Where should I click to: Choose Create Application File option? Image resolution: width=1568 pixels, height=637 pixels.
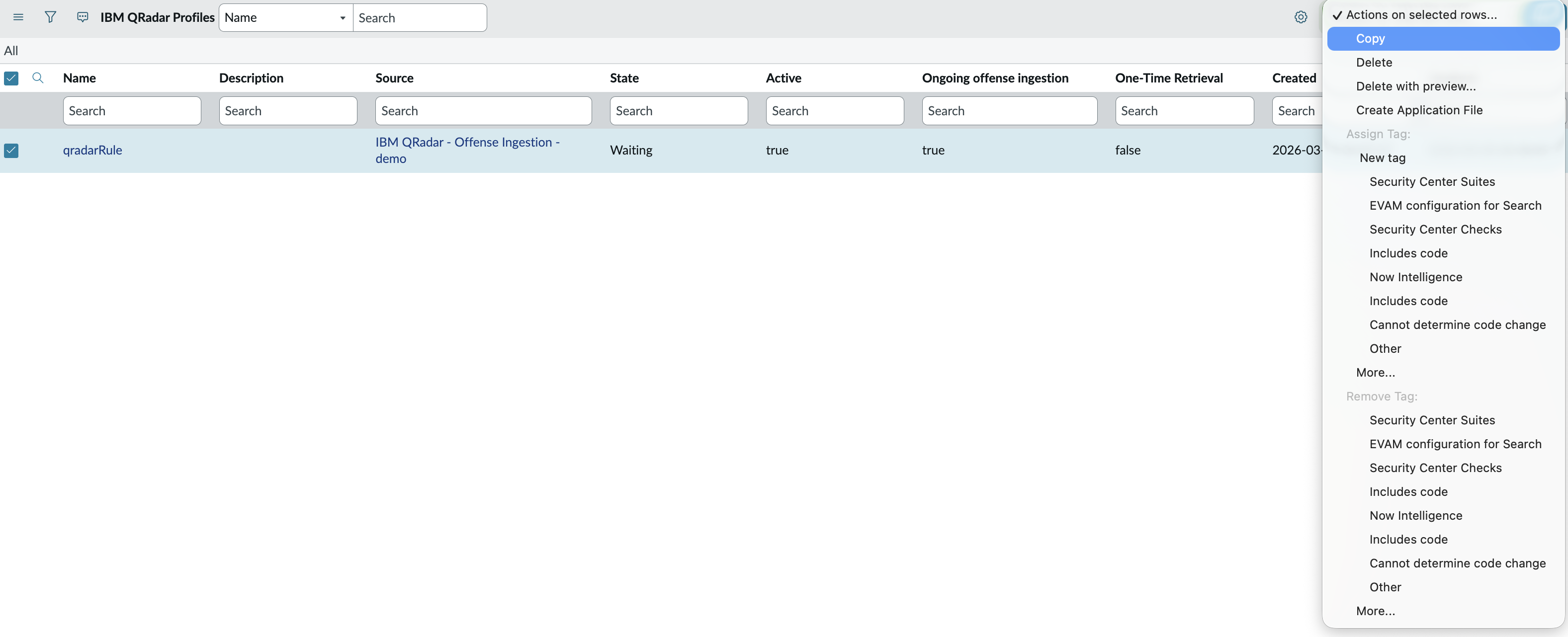pos(1443,110)
